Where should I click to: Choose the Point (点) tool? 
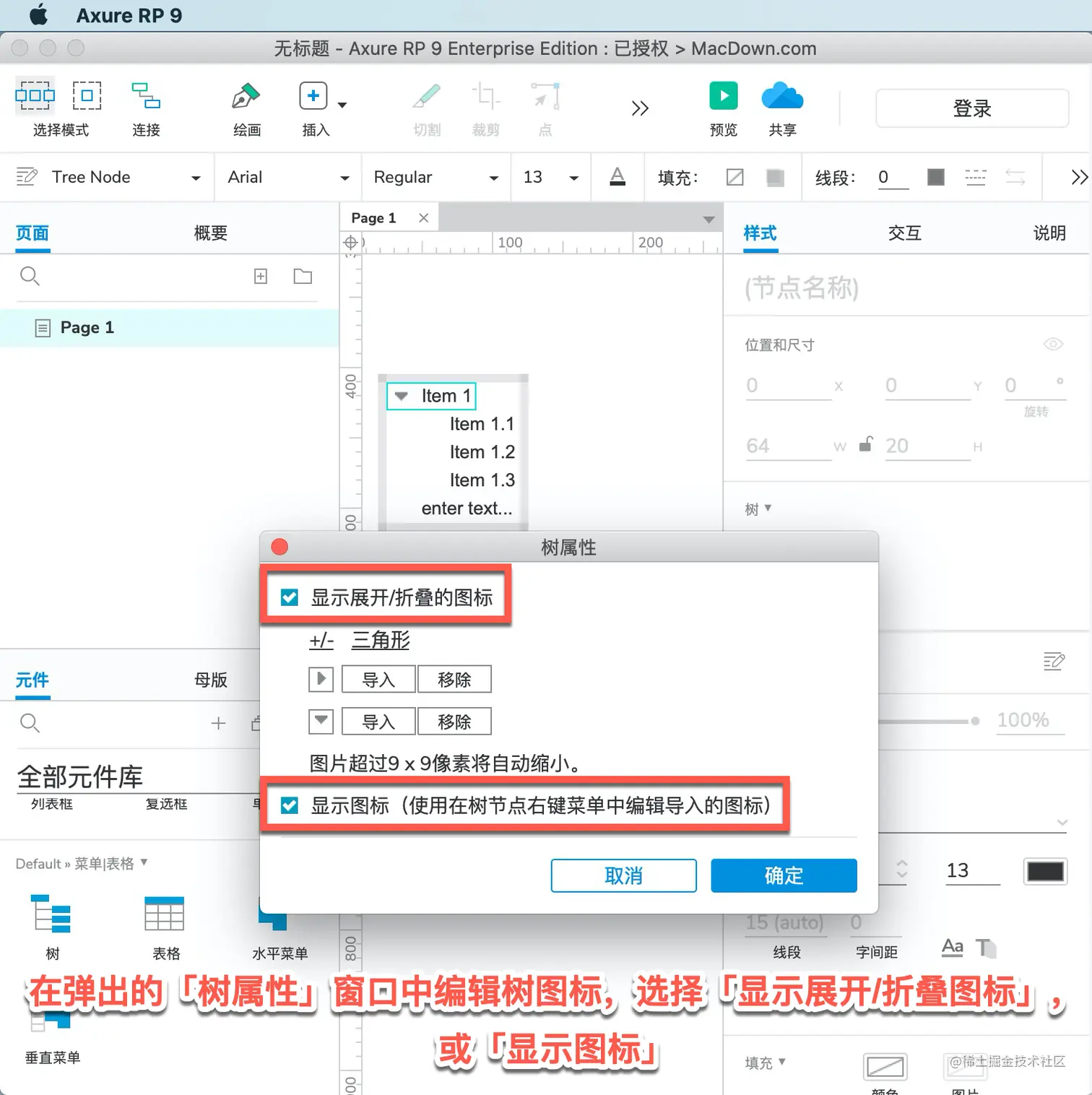[545, 95]
